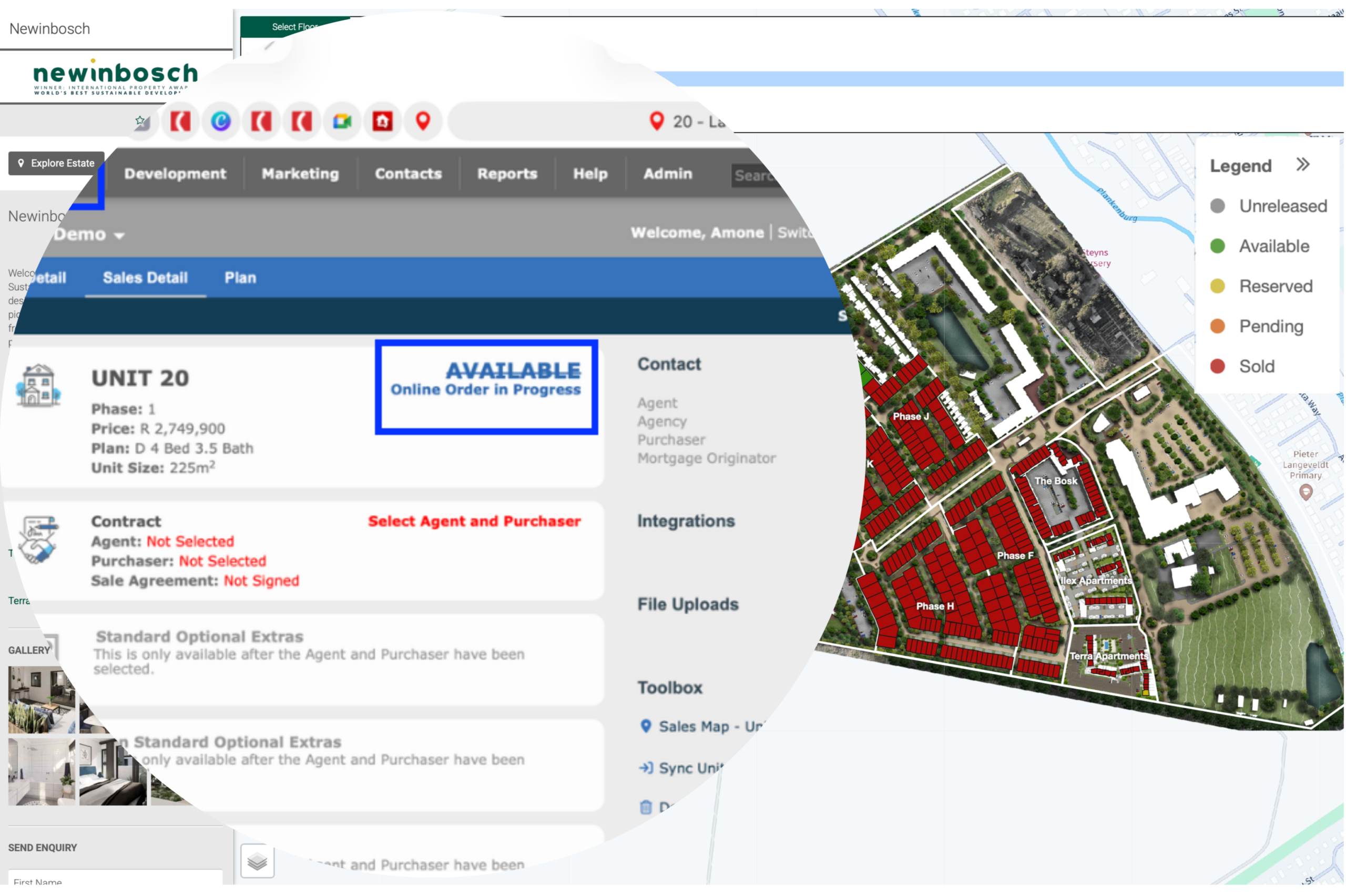Screen dimensions: 1346x896
Task: Click the Newinbosch logo
Action: tap(115, 77)
